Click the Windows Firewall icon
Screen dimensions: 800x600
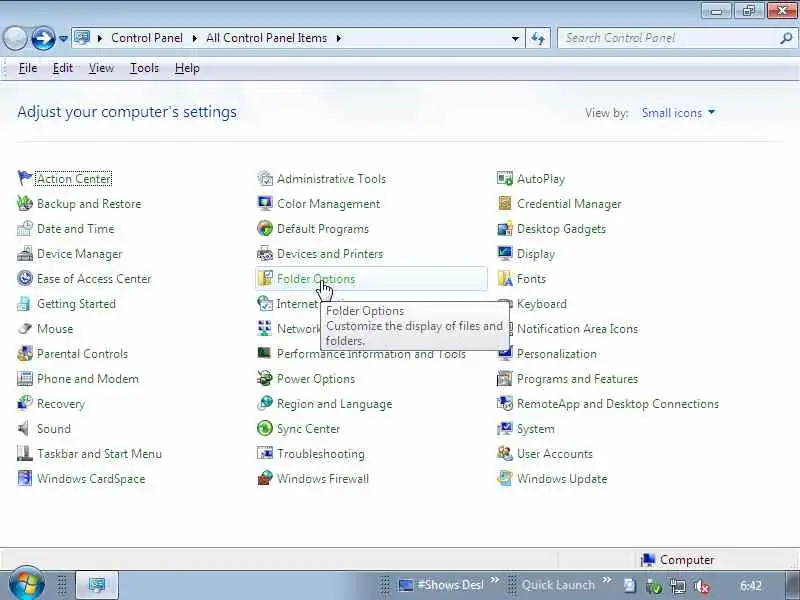(x=265, y=478)
